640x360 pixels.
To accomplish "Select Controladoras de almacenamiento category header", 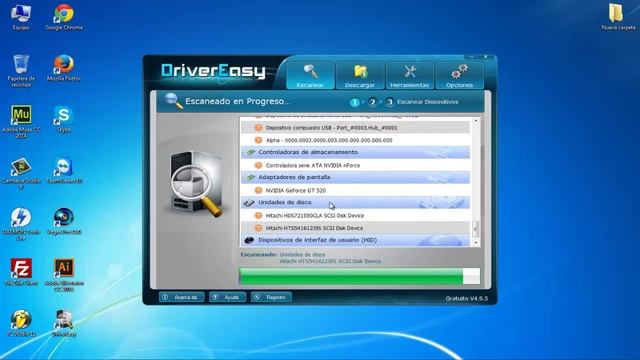I will pyautogui.click(x=355, y=152).
